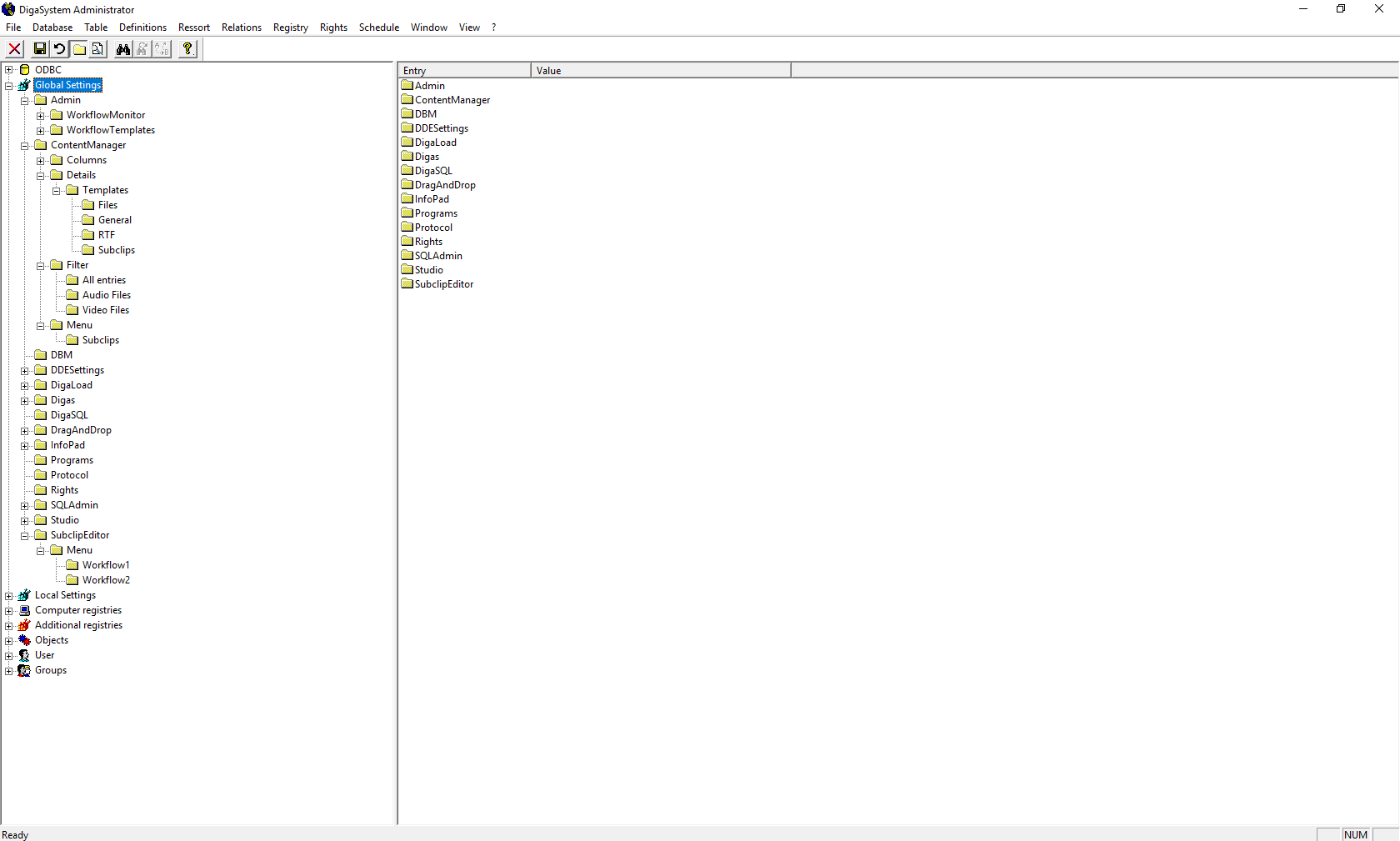Select the Computer registries tree icon
The height and width of the screenshot is (841, 1400).
[x=25, y=610]
